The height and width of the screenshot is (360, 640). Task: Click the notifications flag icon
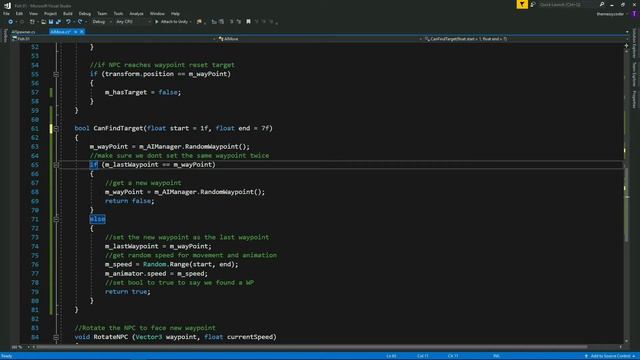click(x=522, y=4)
